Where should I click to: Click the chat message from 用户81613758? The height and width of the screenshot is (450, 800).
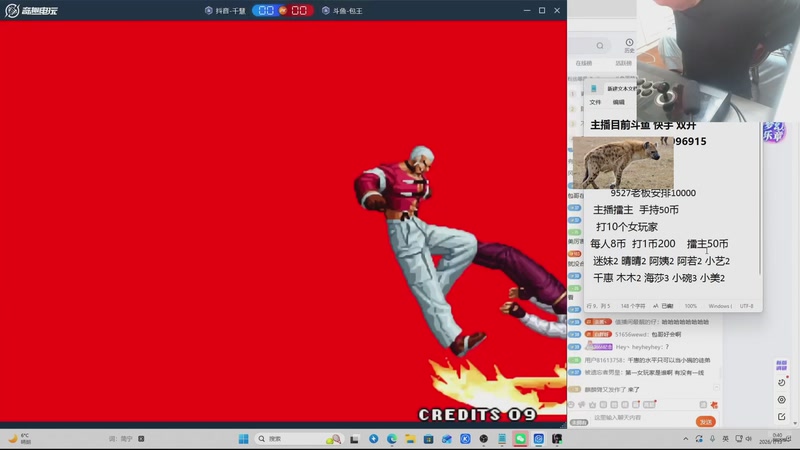[647, 360]
